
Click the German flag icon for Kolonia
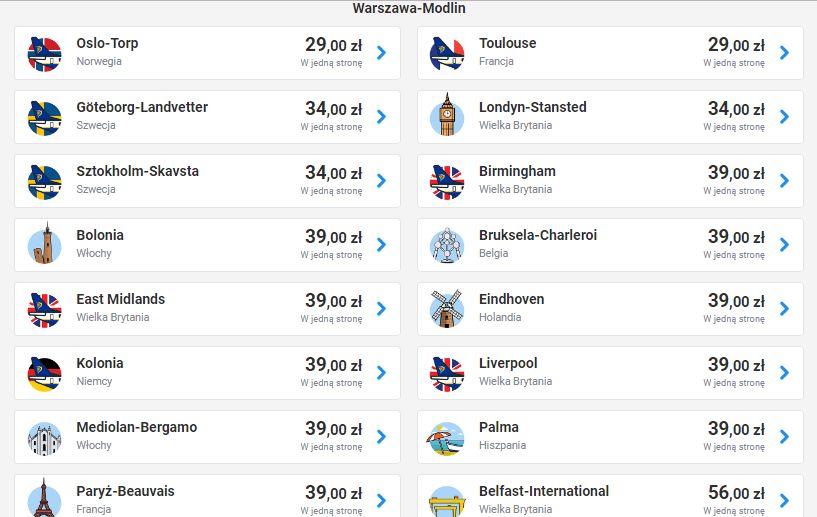pos(45,373)
